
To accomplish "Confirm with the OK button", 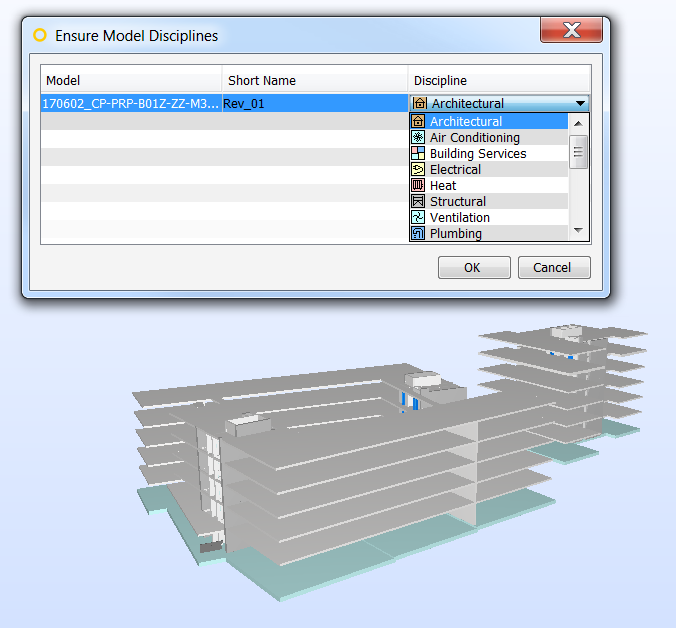I will click(x=474, y=267).
